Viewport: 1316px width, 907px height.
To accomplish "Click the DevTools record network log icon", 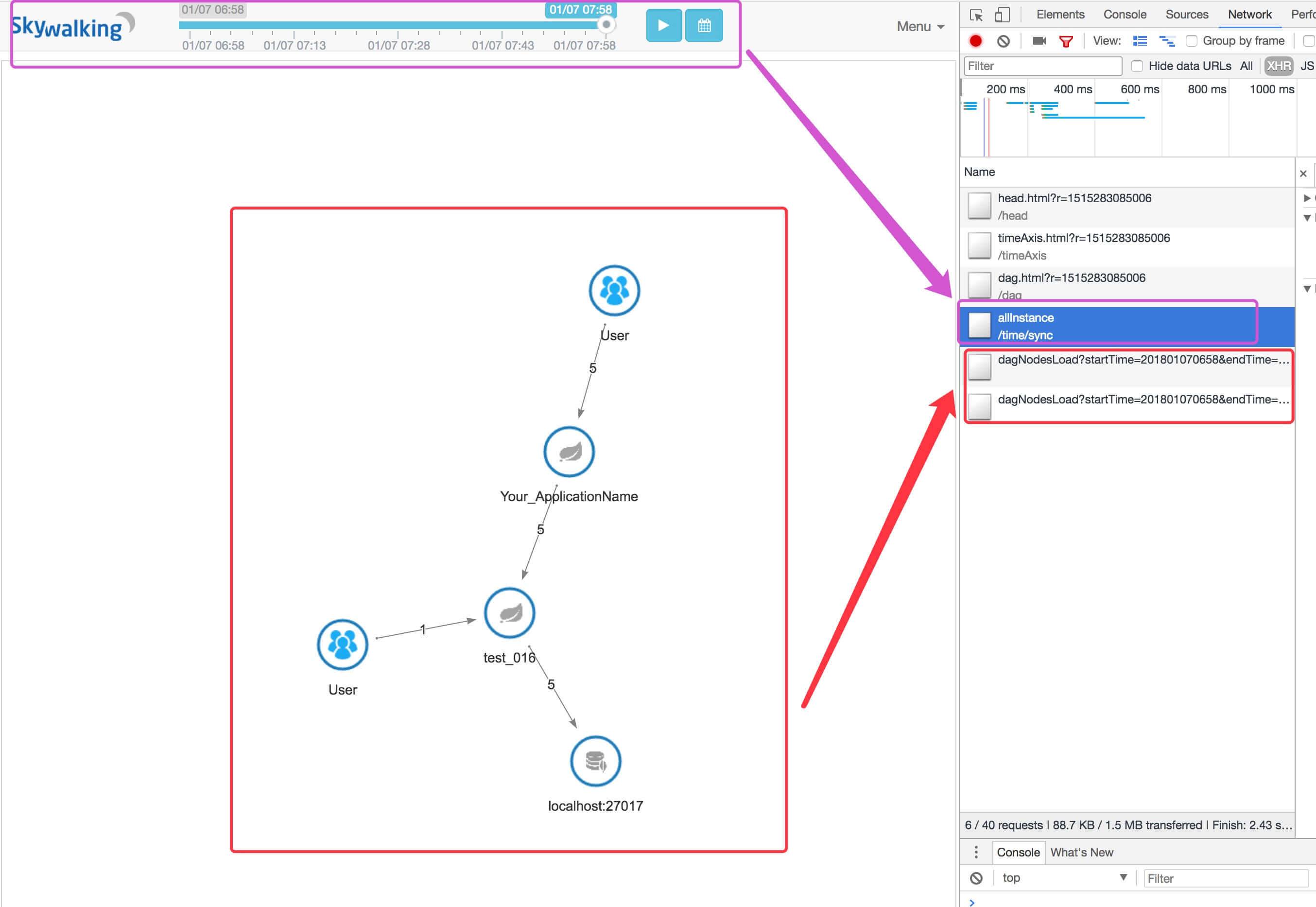I will 976,41.
